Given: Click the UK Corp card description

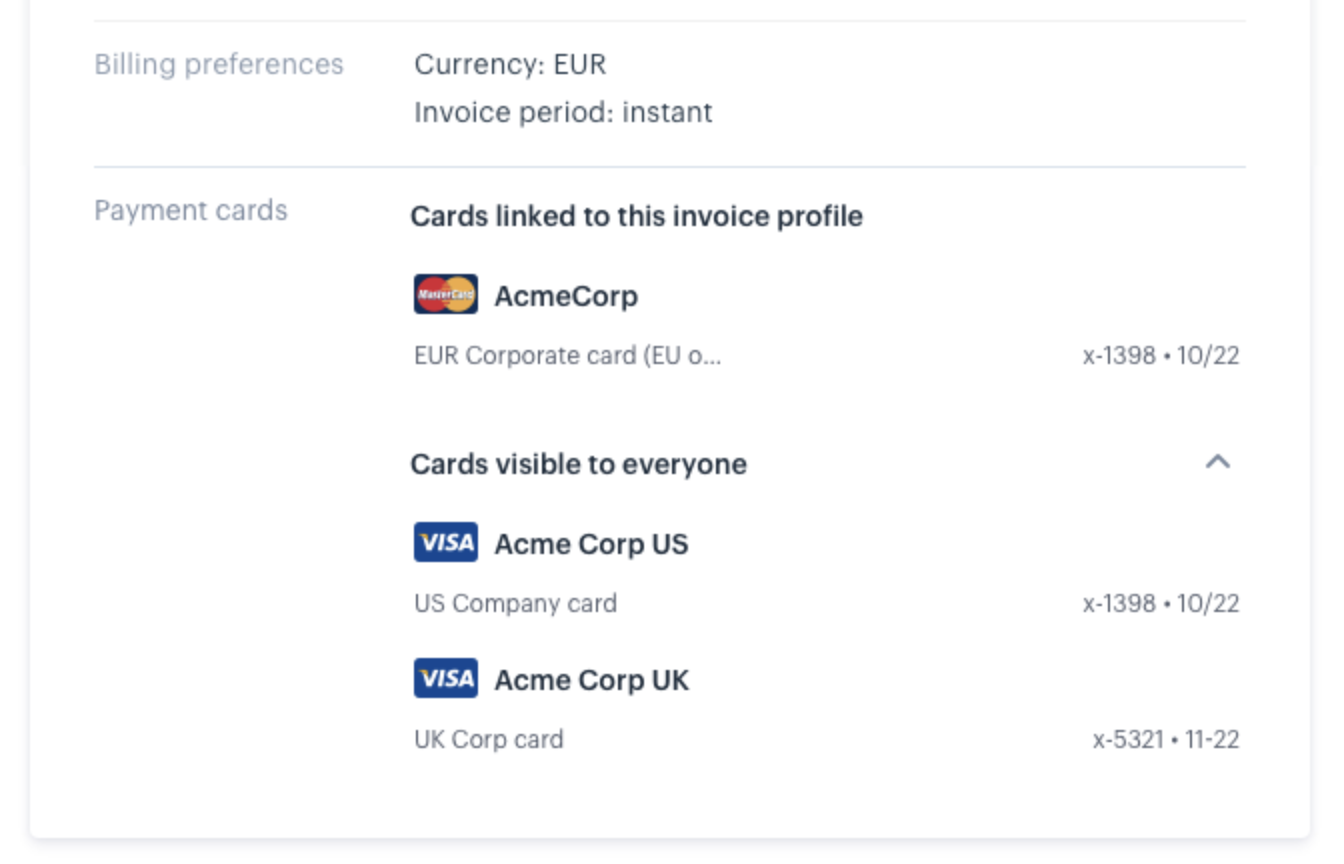Looking at the screenshot, I should 489,740.
